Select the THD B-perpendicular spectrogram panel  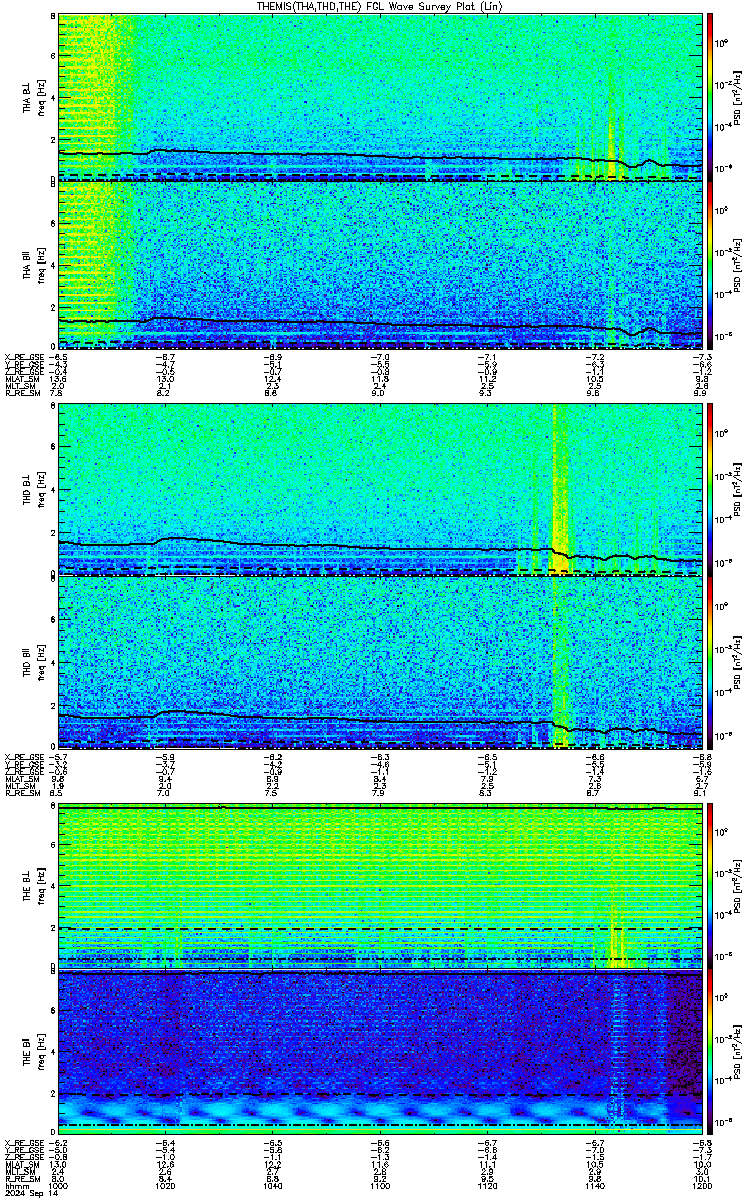click(x=381, y=490)
